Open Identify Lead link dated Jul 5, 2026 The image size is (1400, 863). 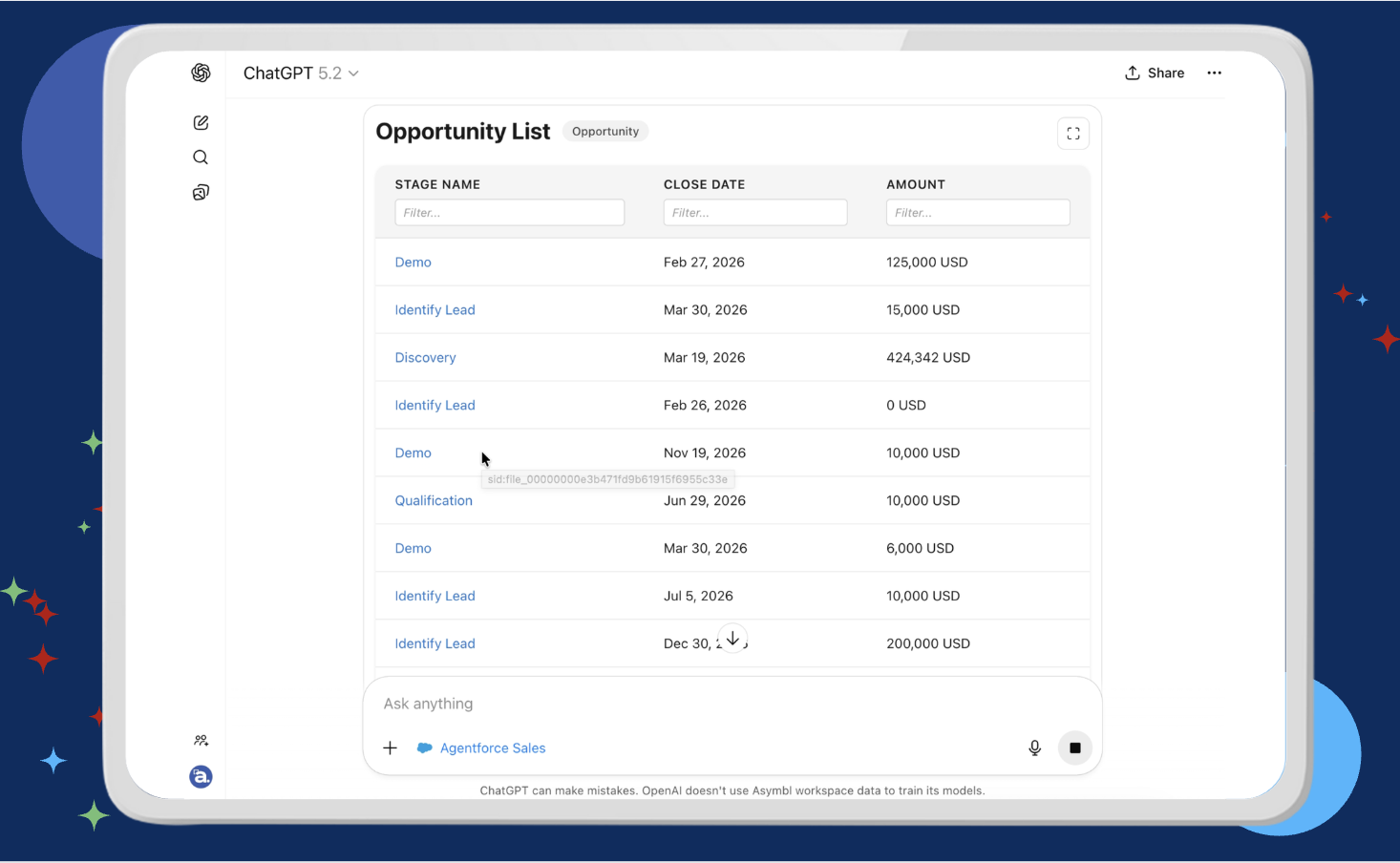435,596
